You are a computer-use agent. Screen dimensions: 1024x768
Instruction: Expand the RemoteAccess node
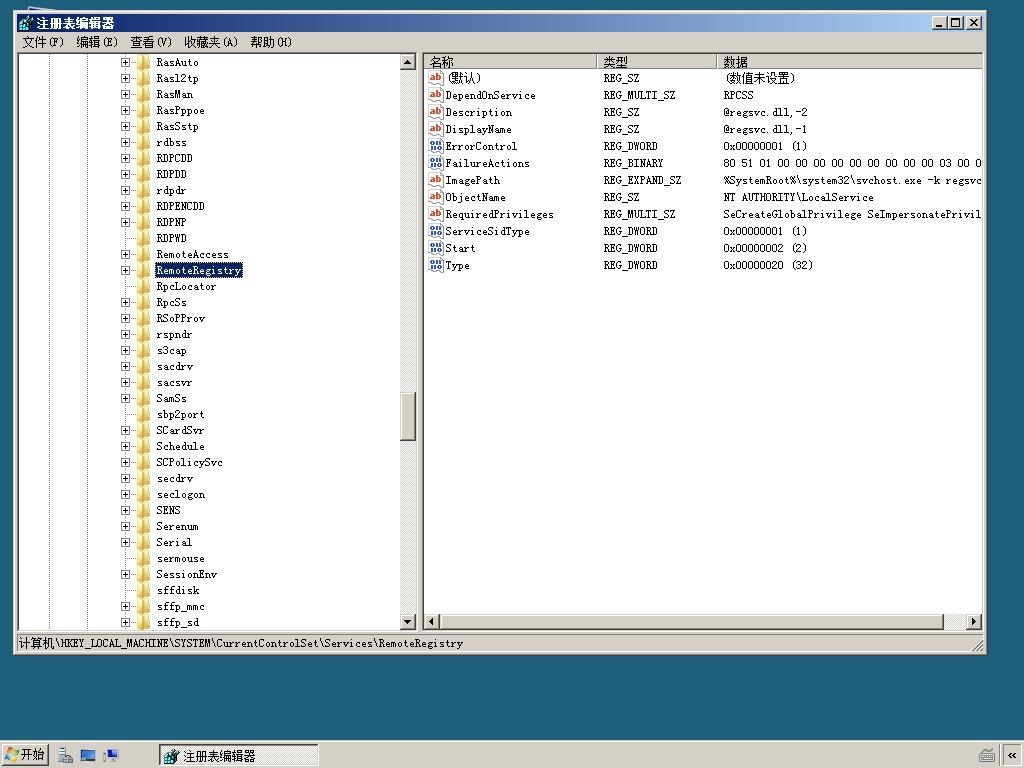click(125, 255)
